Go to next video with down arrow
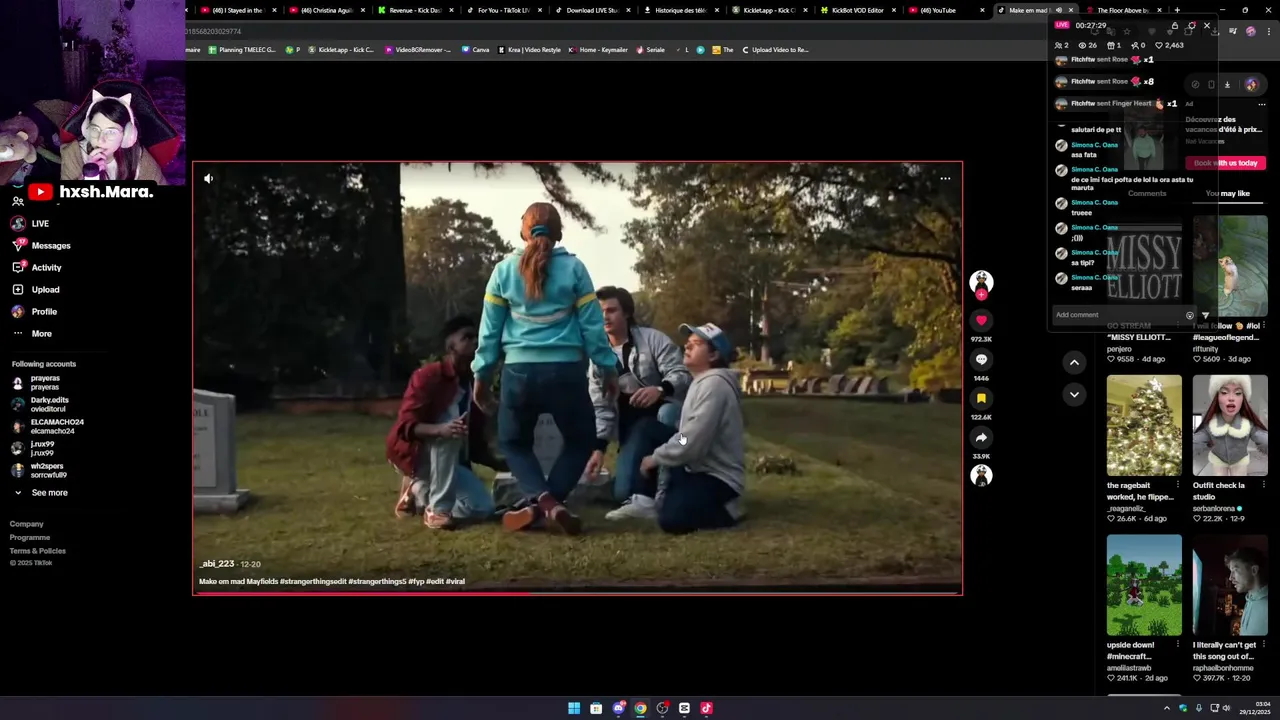 (x=1074, y=394)
